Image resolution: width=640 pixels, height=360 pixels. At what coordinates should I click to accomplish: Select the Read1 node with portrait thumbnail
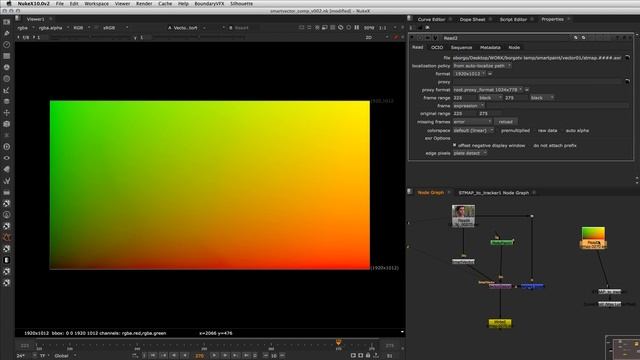click(463, 216)
